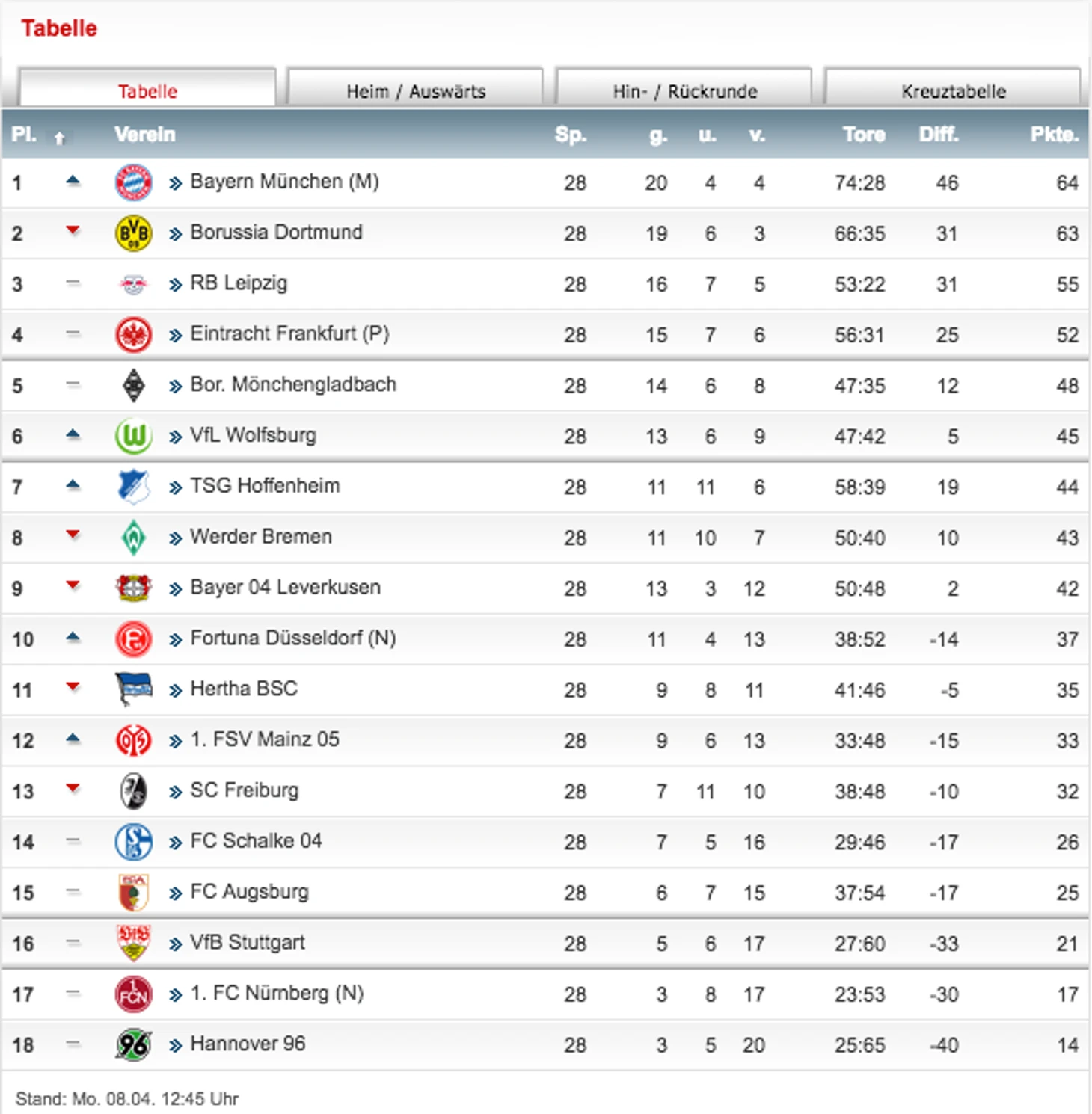Viewport: 1092px width, 1114px height.
Task: Click the FC Schalke 04 crest
Action: pos(134,842)
